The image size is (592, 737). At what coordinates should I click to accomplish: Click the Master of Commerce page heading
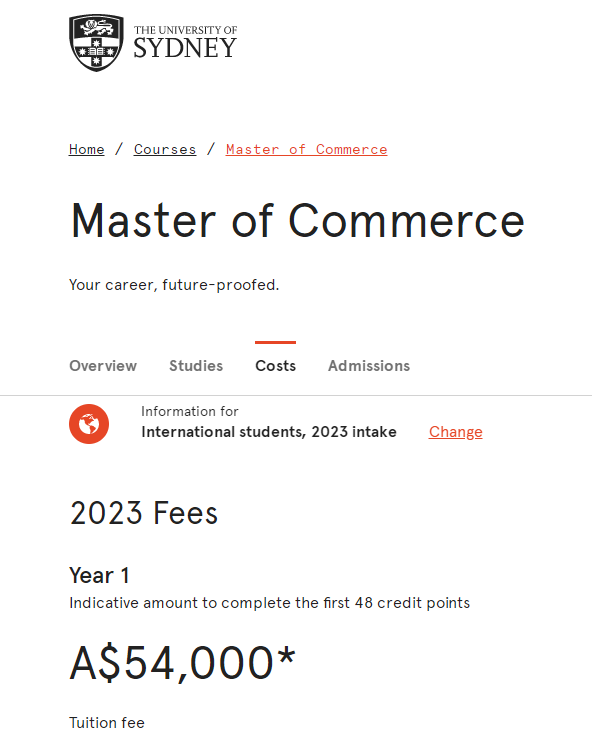coord(297,220)
